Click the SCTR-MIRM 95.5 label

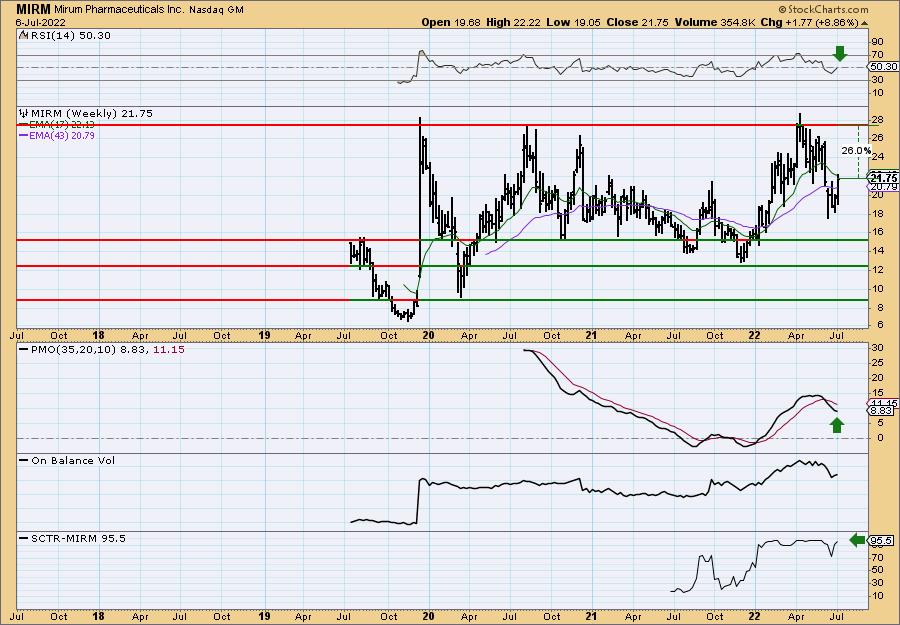(77, 538)
